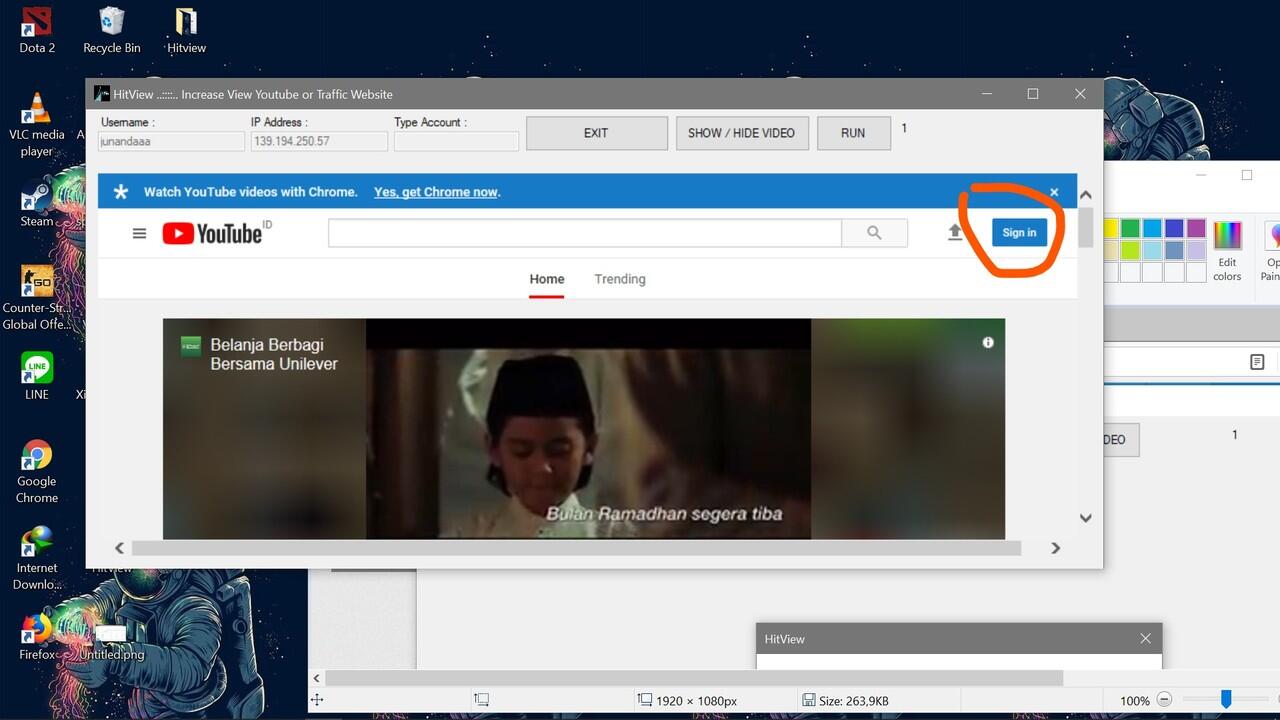Select the green color swatch in Paint
Viewport: 1280px width, 720px height.
click(1130, 229)
